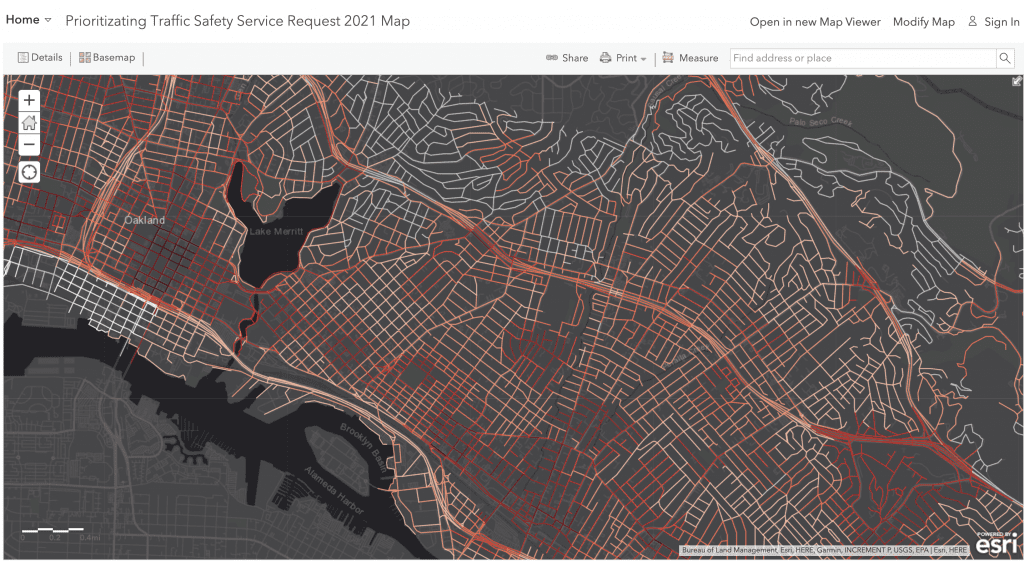The image size is (1024, 561).
Task: Expand the Print options arrow
Action: [x=643, y=59]
